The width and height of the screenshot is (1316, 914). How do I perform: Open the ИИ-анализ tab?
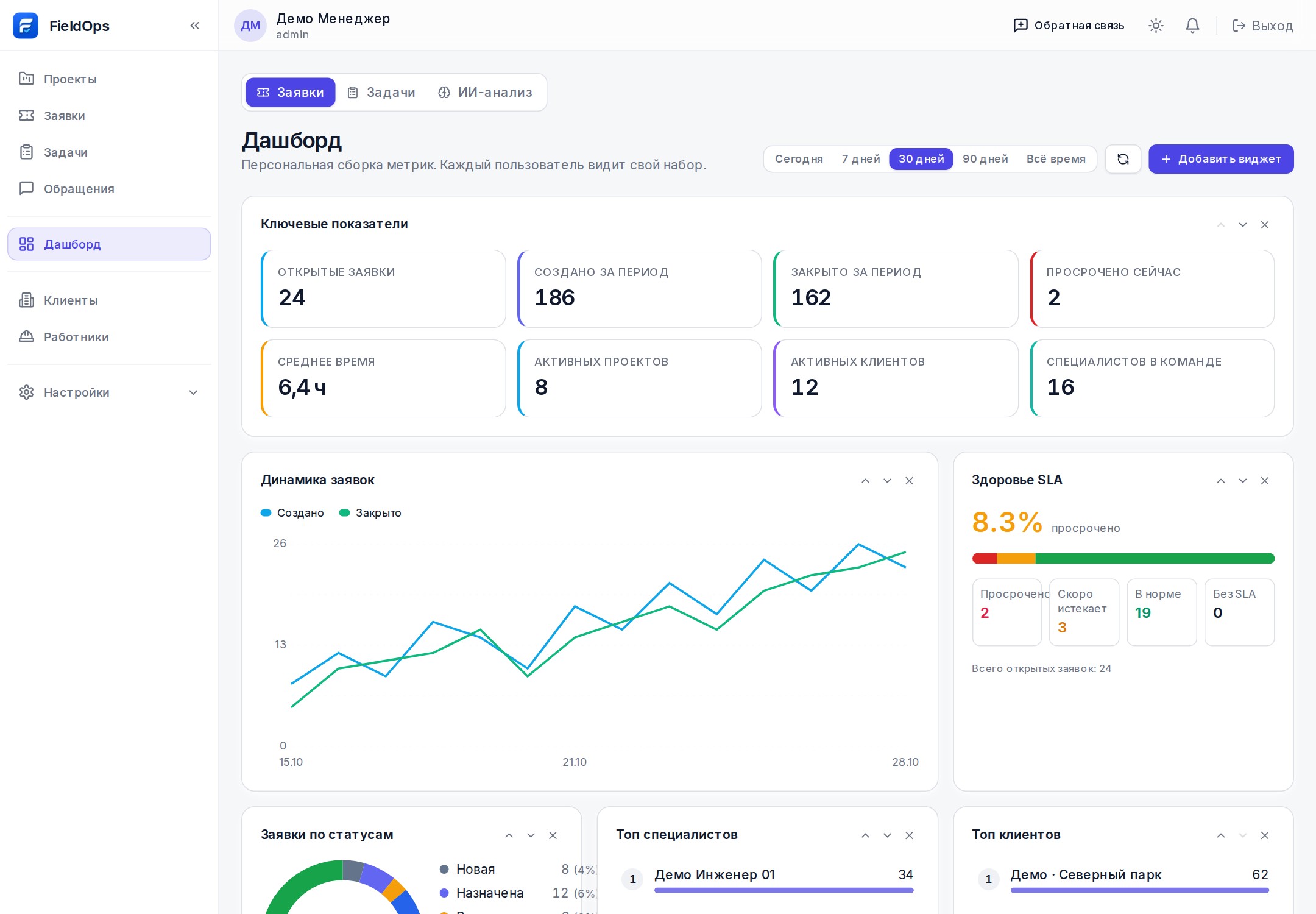click(x=486, y=93)
